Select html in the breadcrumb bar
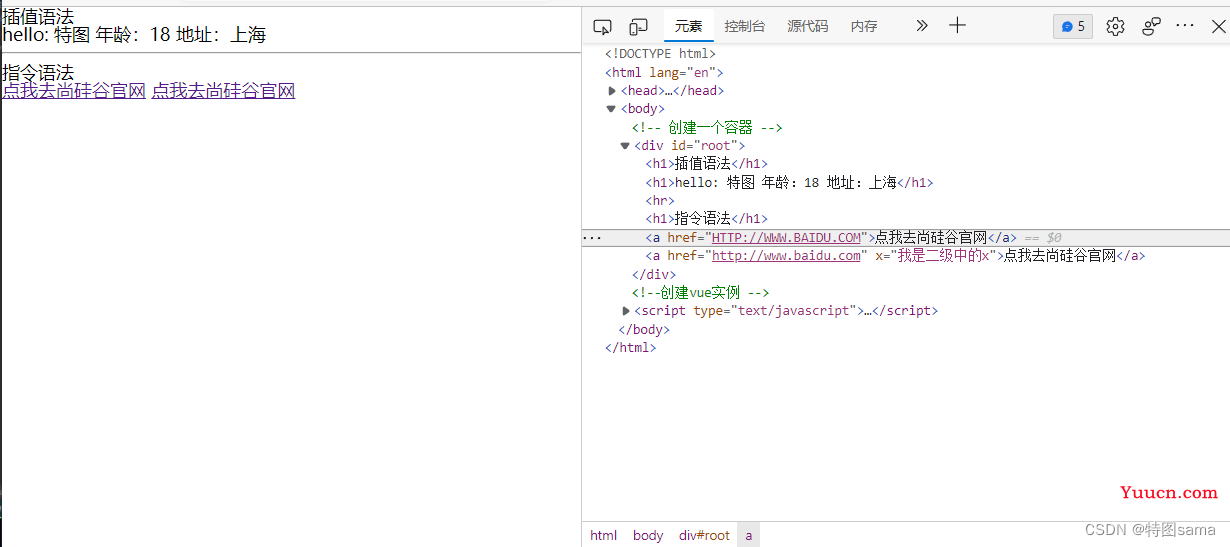This screenshot has width=1230, height=547. coord(603,535)
